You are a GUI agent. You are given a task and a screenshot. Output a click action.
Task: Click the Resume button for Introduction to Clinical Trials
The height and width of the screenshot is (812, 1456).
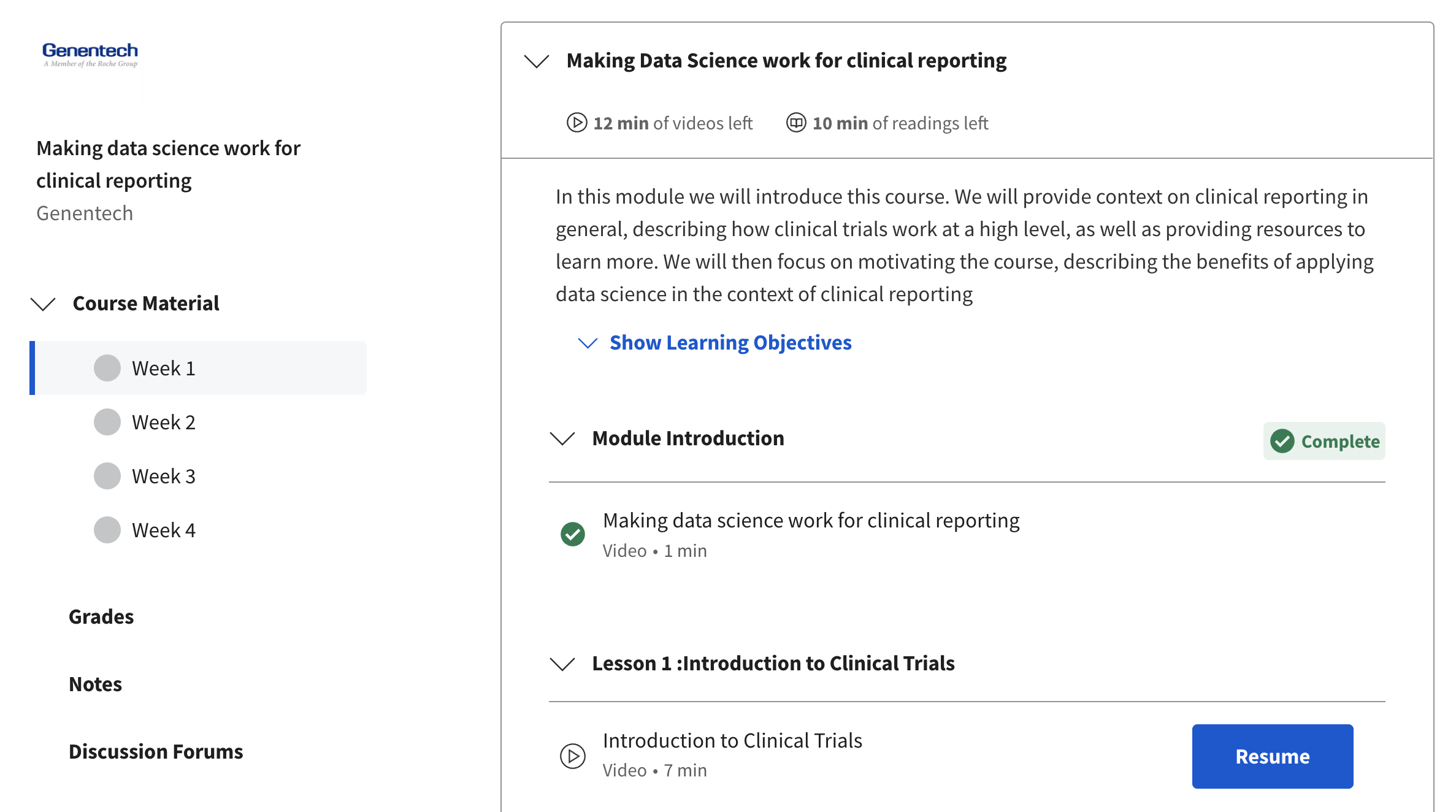click(x=1273, y=755)
